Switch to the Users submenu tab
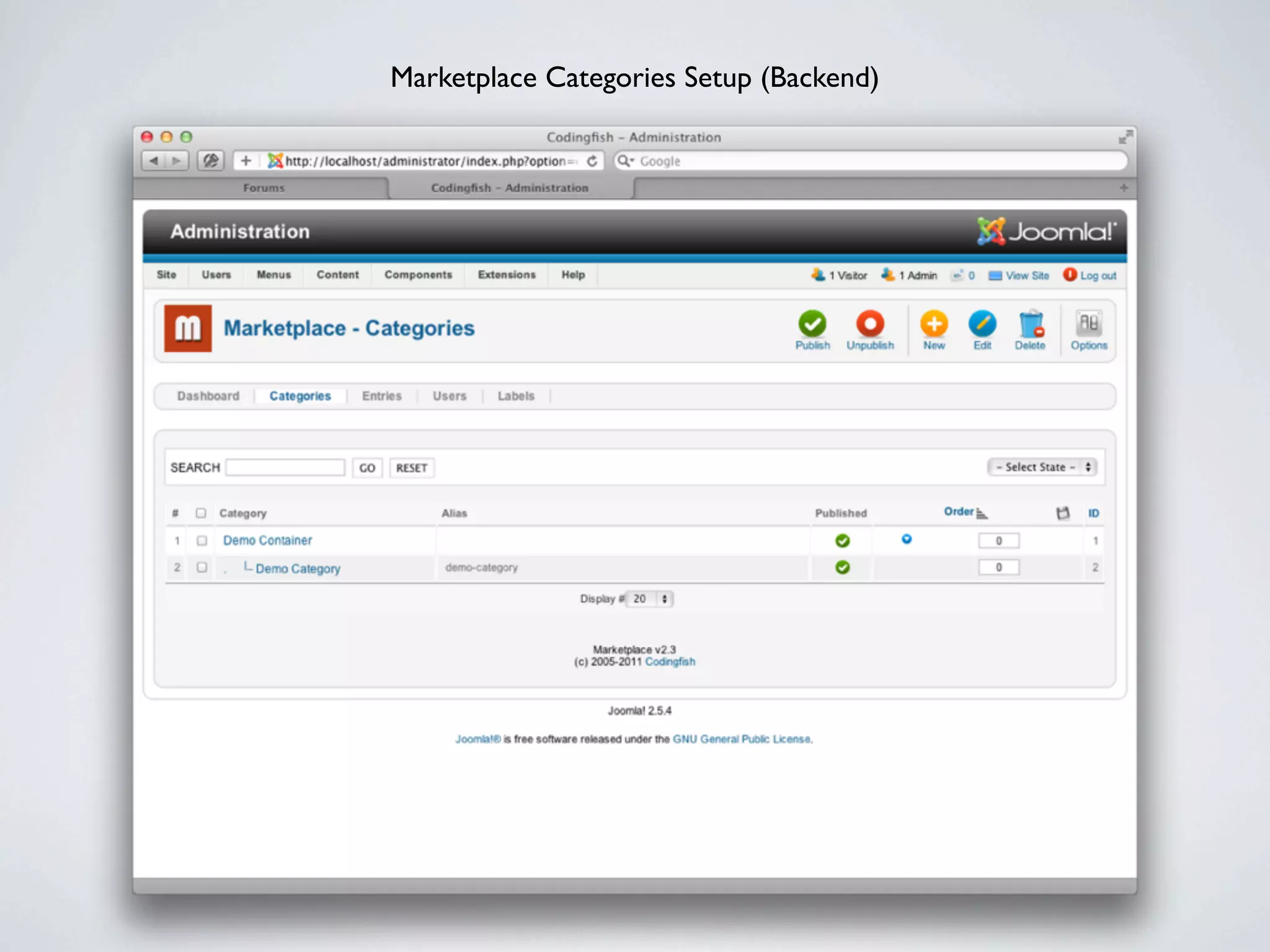This screenshot has height=952, width=1270. 450,396
